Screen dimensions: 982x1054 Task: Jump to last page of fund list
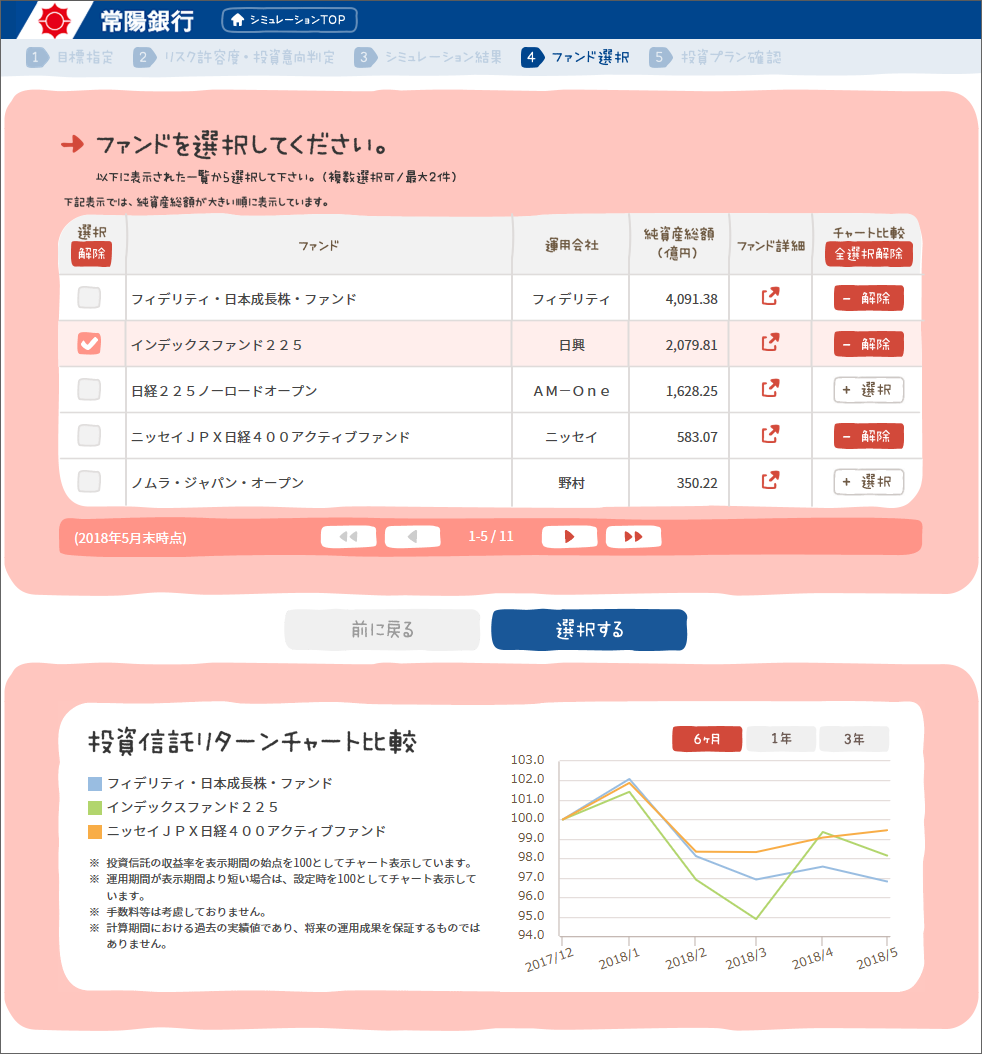(x=633, y=536)
